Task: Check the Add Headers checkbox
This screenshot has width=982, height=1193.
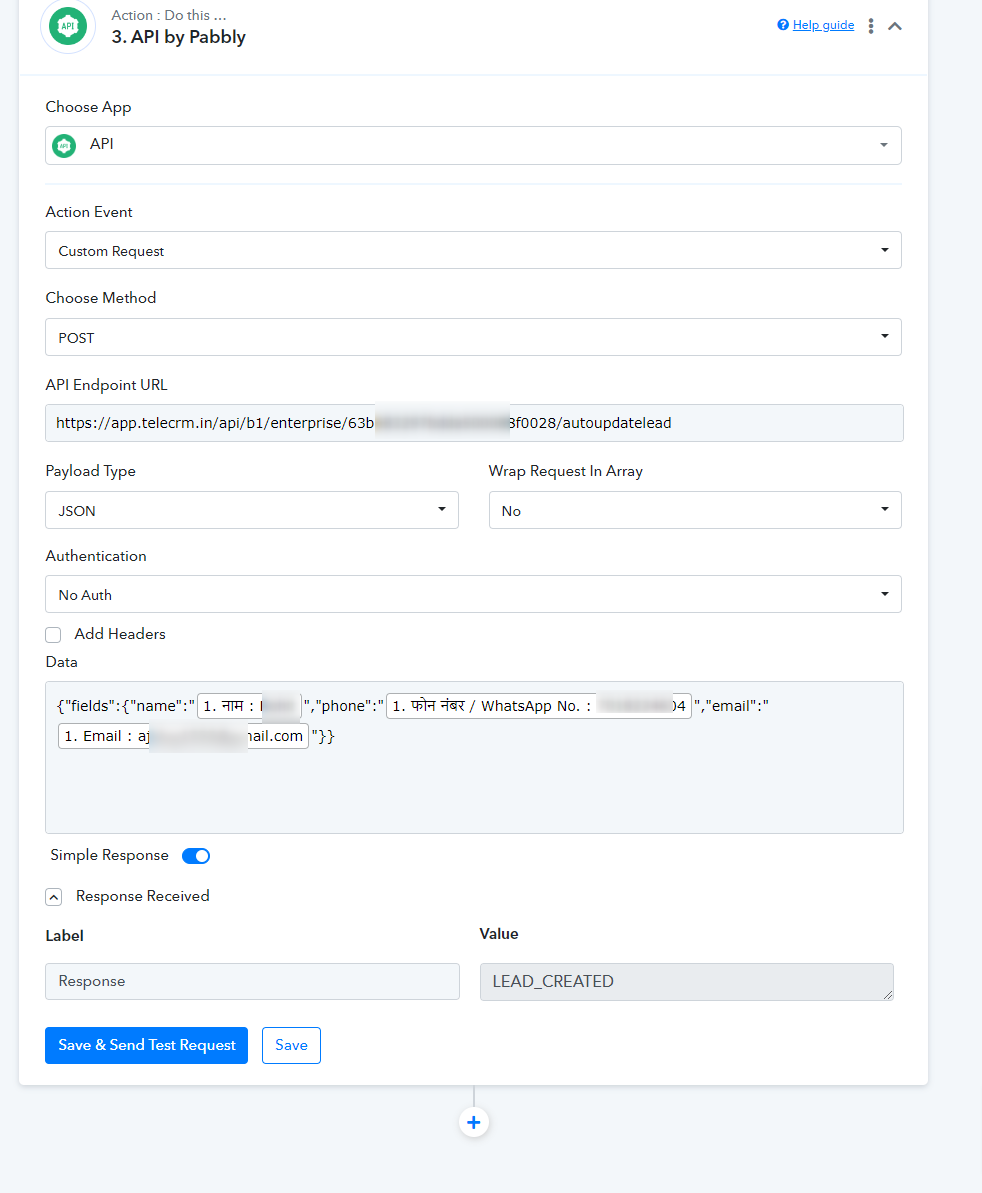Action: (53, 635)
